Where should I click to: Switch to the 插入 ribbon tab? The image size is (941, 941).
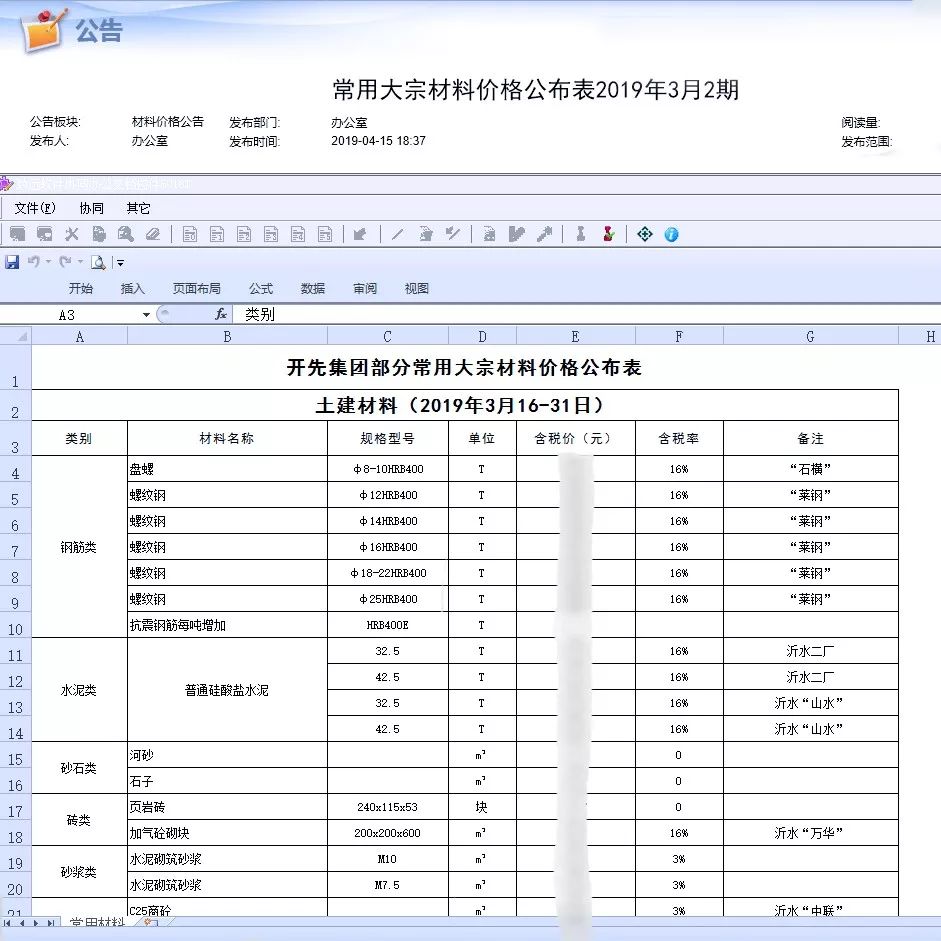[x=133, y=289]
